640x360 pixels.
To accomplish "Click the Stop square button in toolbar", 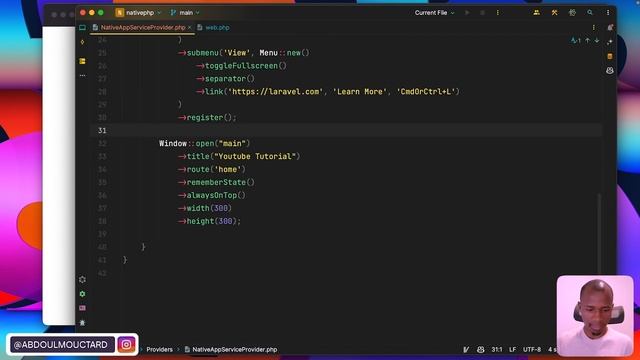I will coord(482,13).
